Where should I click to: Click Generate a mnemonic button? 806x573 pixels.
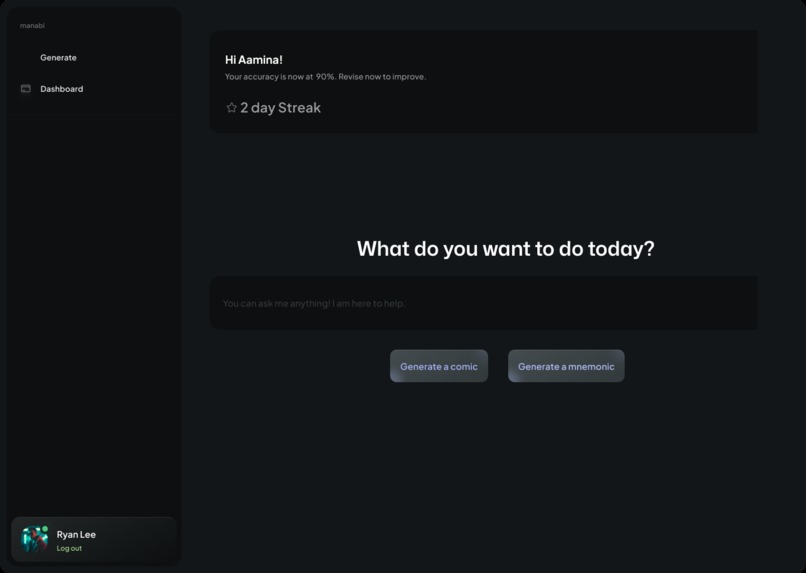pos(566,366)
